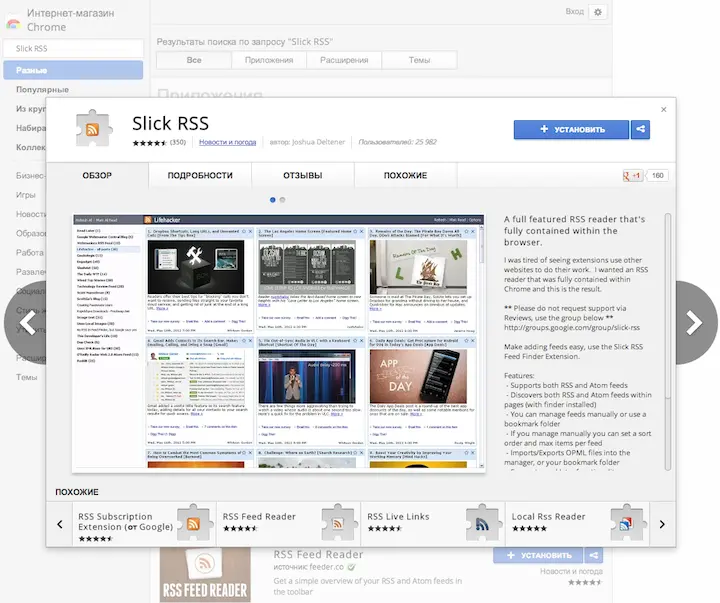
Task: Click the share icon next to Установить
Action: (x=641, y=130)
